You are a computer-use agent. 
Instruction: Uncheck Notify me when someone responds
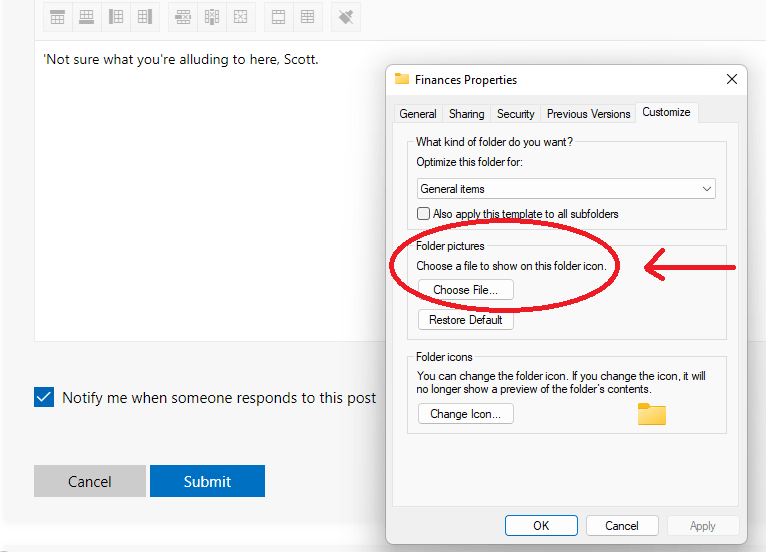44,397
